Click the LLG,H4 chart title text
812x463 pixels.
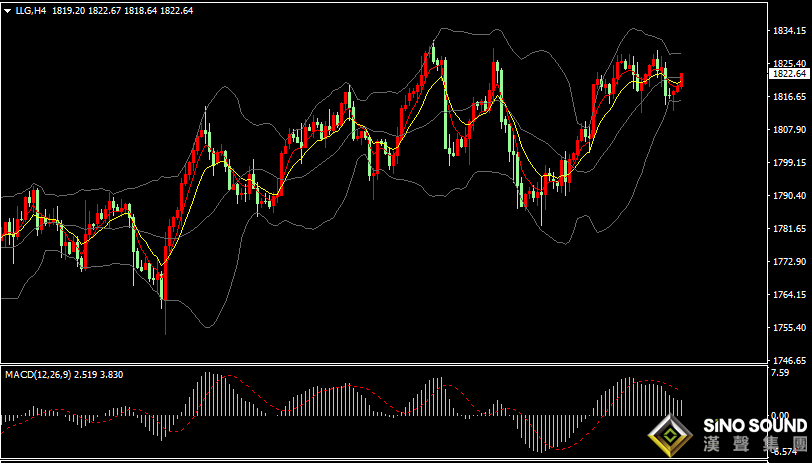(31, 10)
